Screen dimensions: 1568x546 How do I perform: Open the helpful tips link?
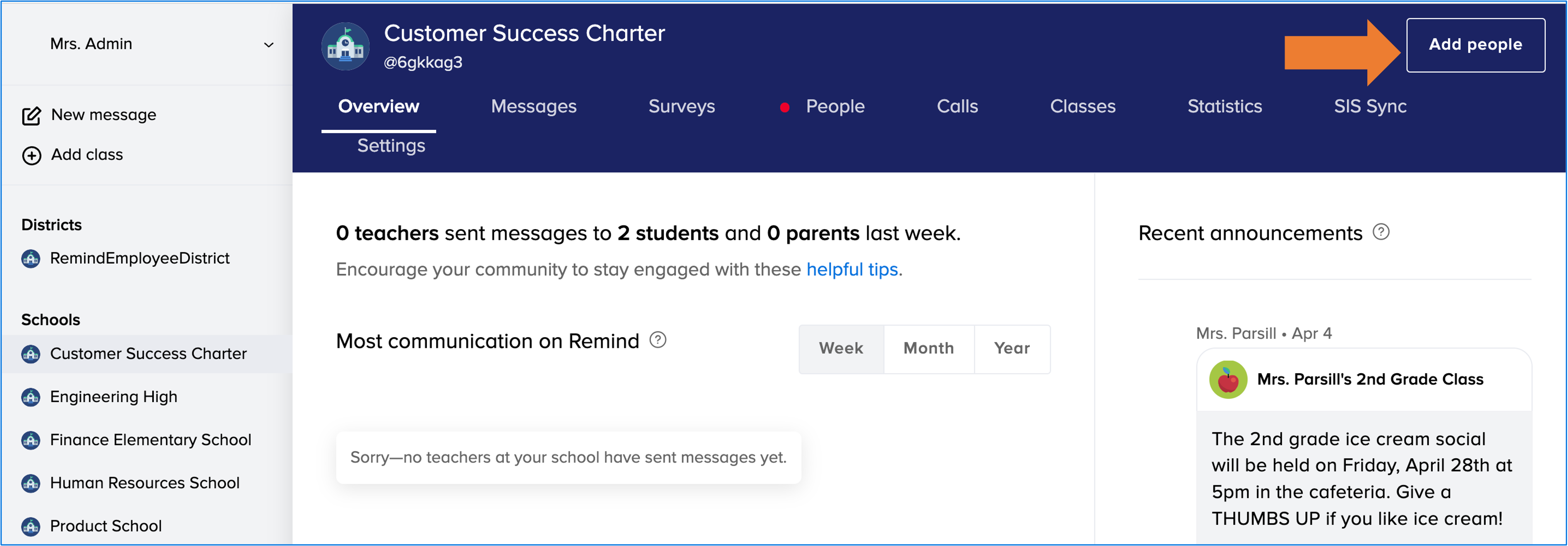pyautogui.click(x=851, y=270)
